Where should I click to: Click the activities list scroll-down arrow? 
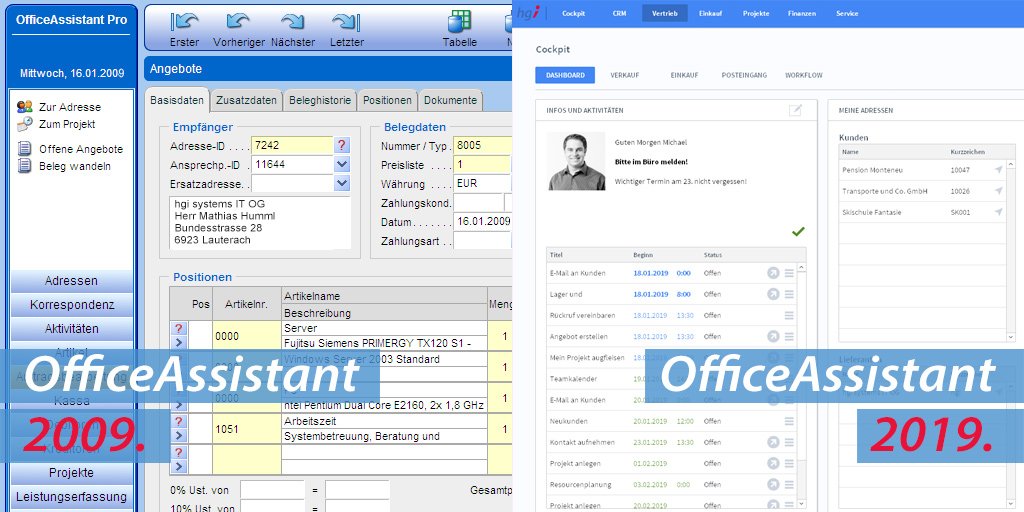pyautogui.click(x=801, y=504)
